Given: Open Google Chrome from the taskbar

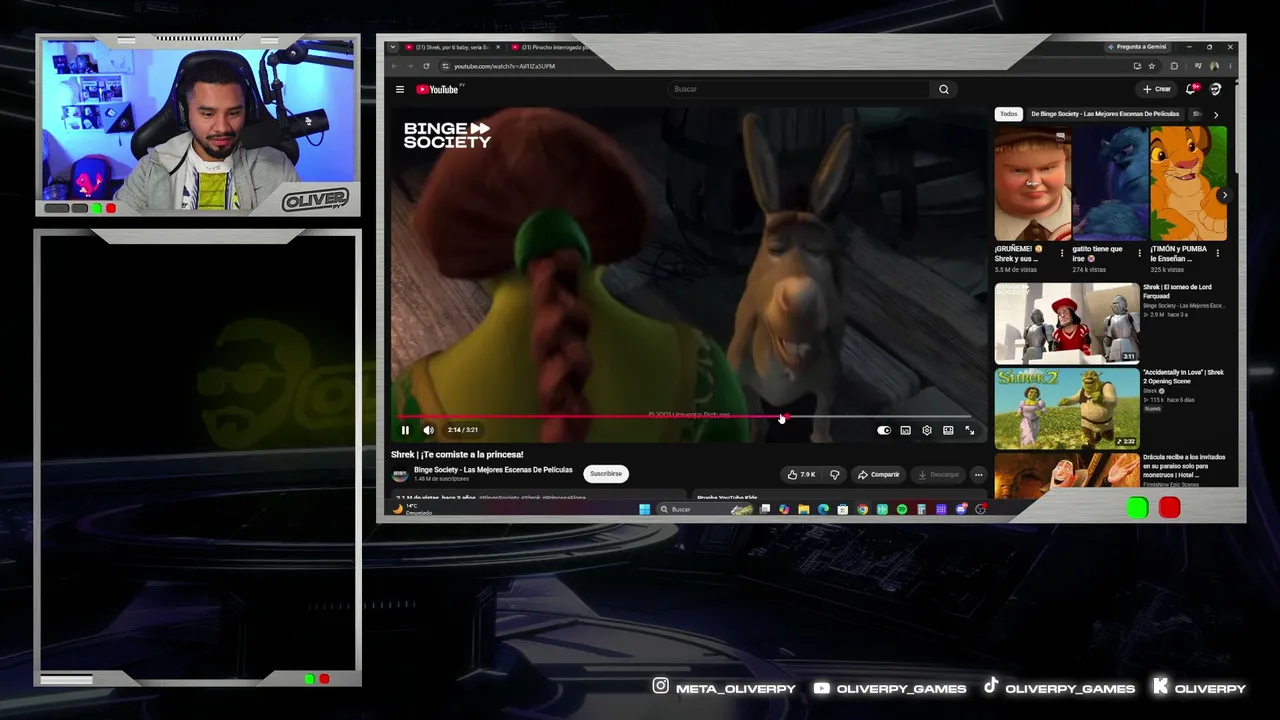Looking at the screenshot, I should 862,509.
